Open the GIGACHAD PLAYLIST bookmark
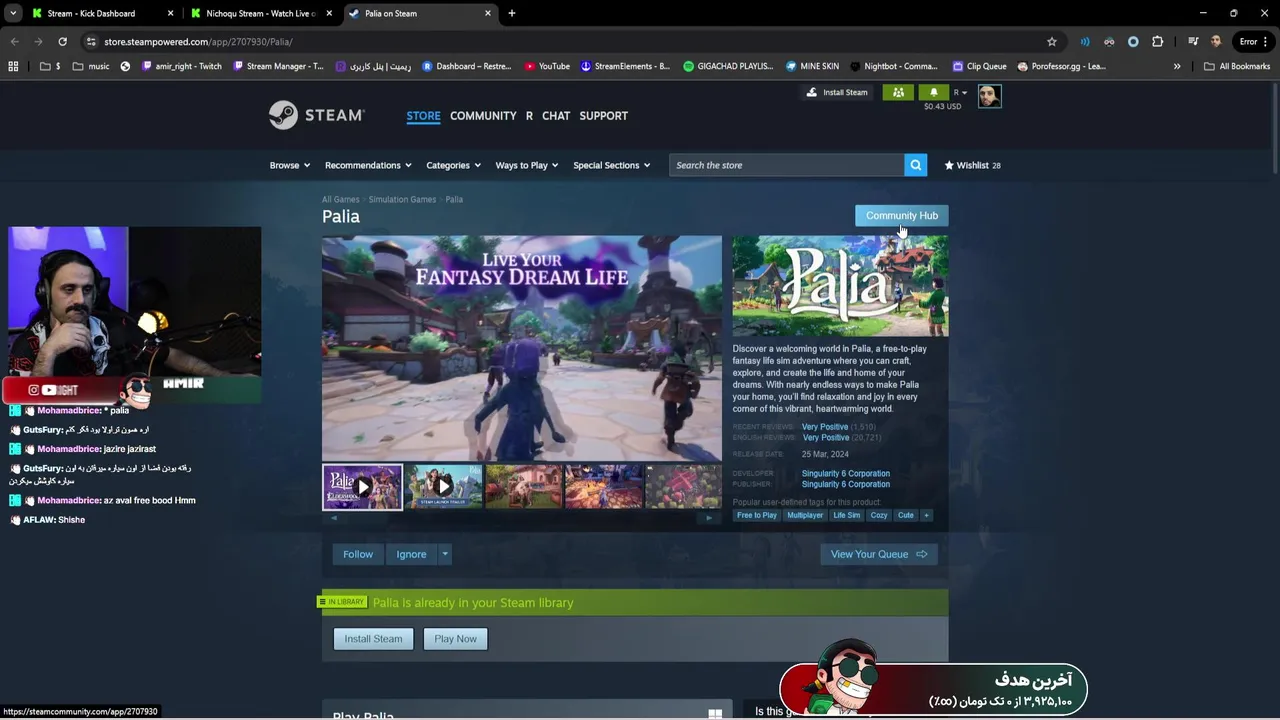The width and height of the screenshot is (1280, 720). pos(728,66)
